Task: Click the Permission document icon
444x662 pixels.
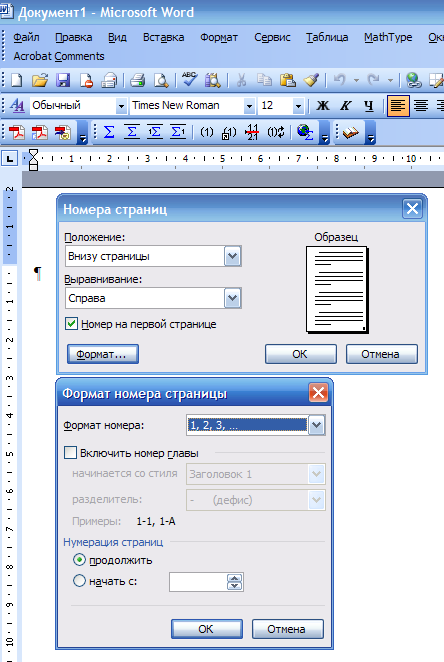Action: coord(87,80)
